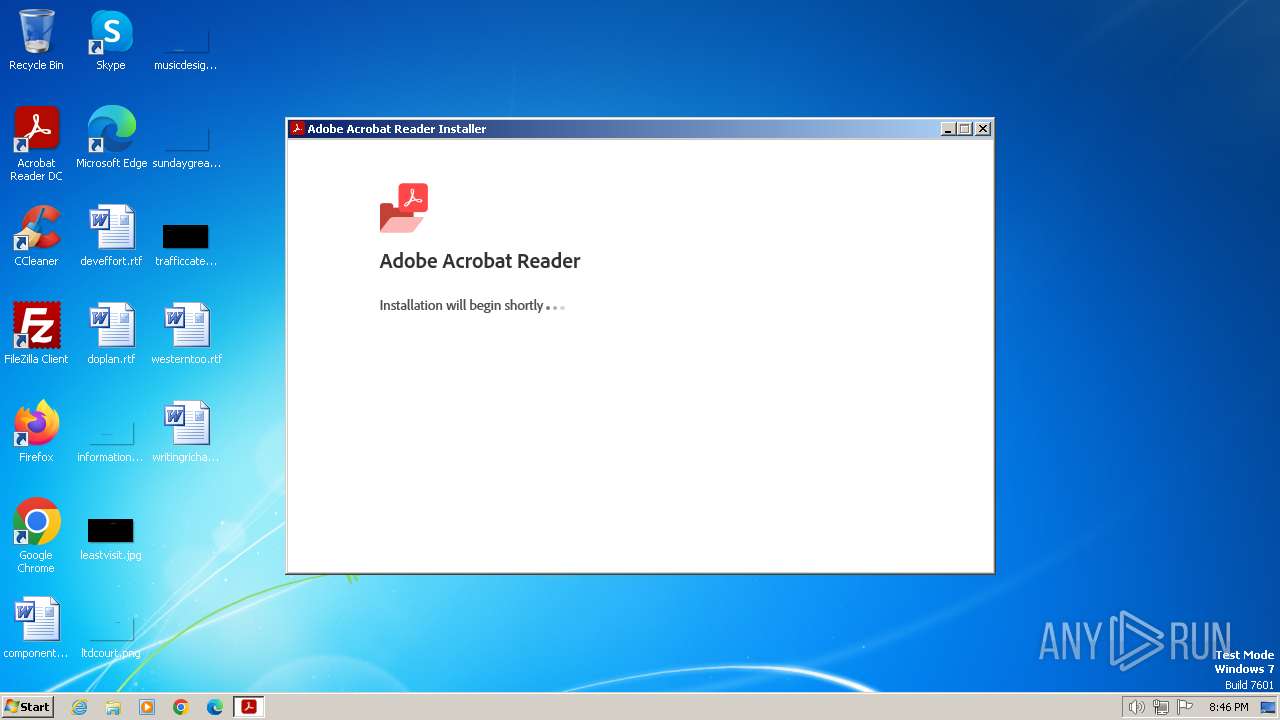Click the Adobe installer taskbar button

pos(249,707)
